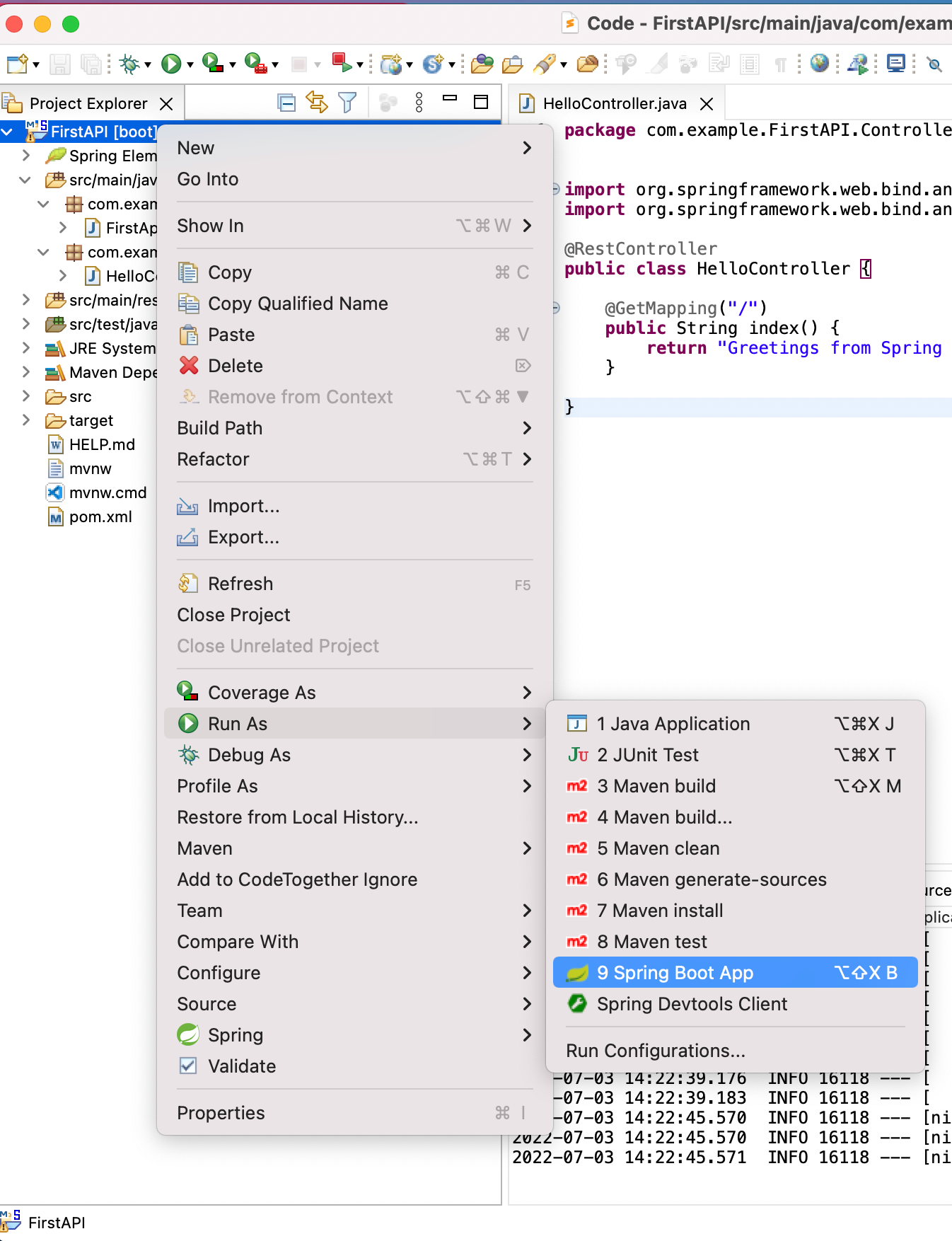Switch to the HelloController.java tab
Screen dimensions: 952x1241
(615, 104)
